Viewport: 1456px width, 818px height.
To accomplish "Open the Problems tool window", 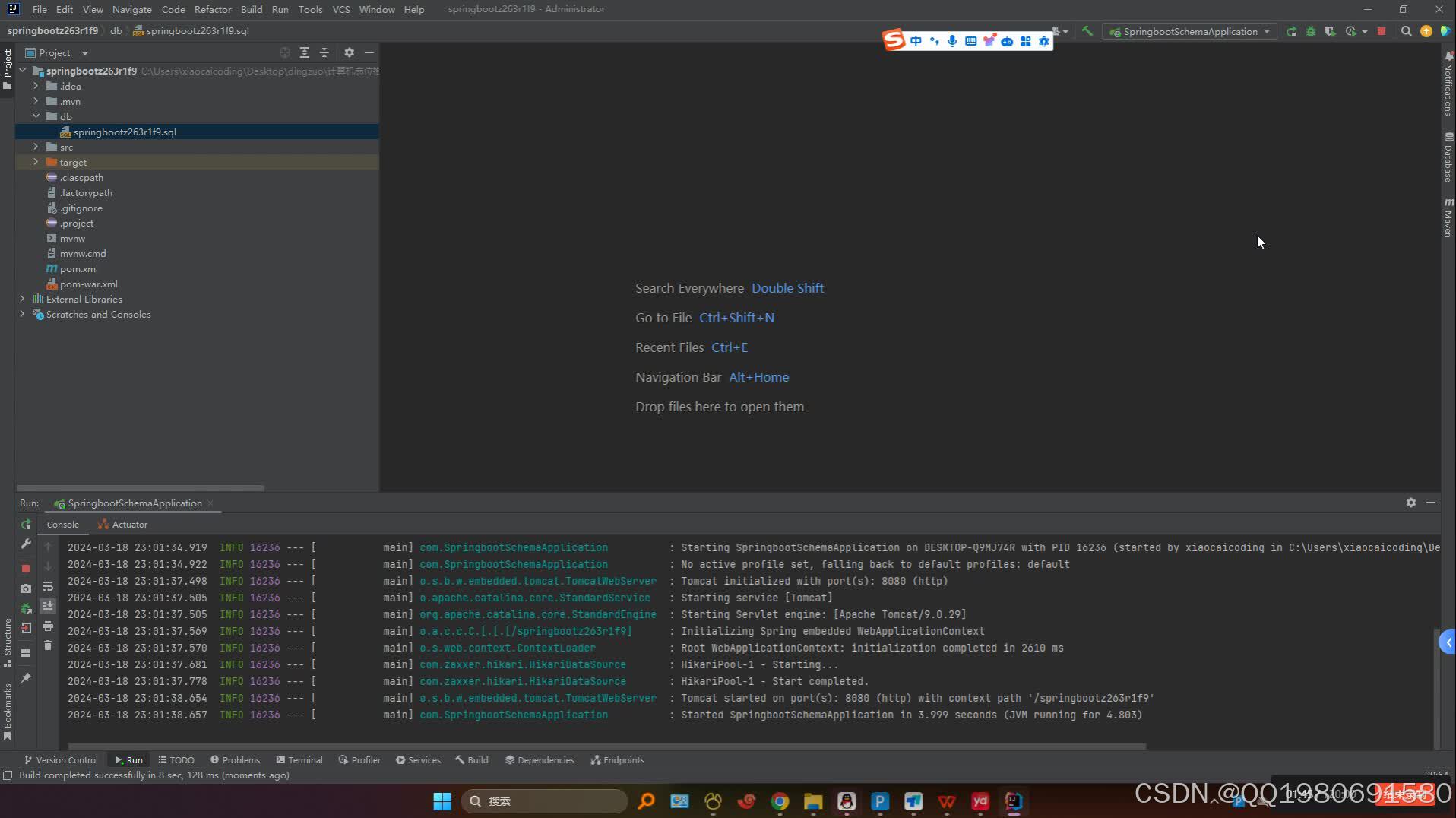I will [x=235, y=760].
